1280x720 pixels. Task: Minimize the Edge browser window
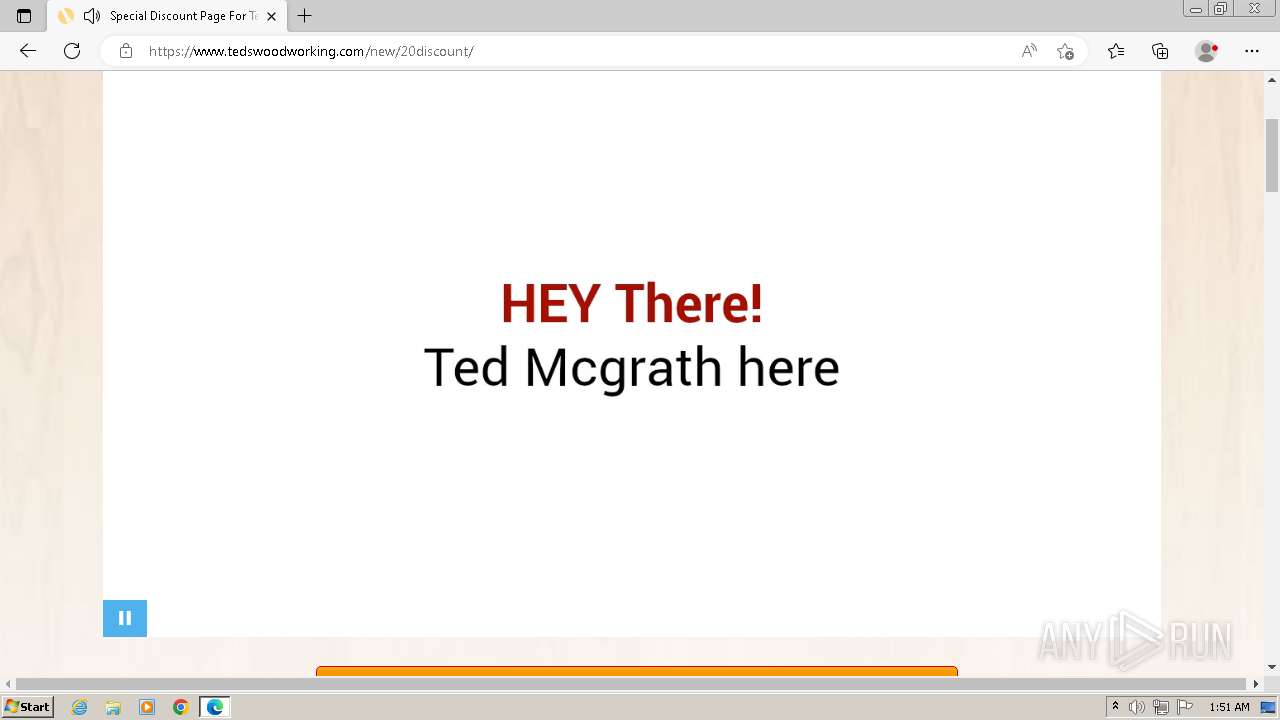click(x=1196, y=9)
